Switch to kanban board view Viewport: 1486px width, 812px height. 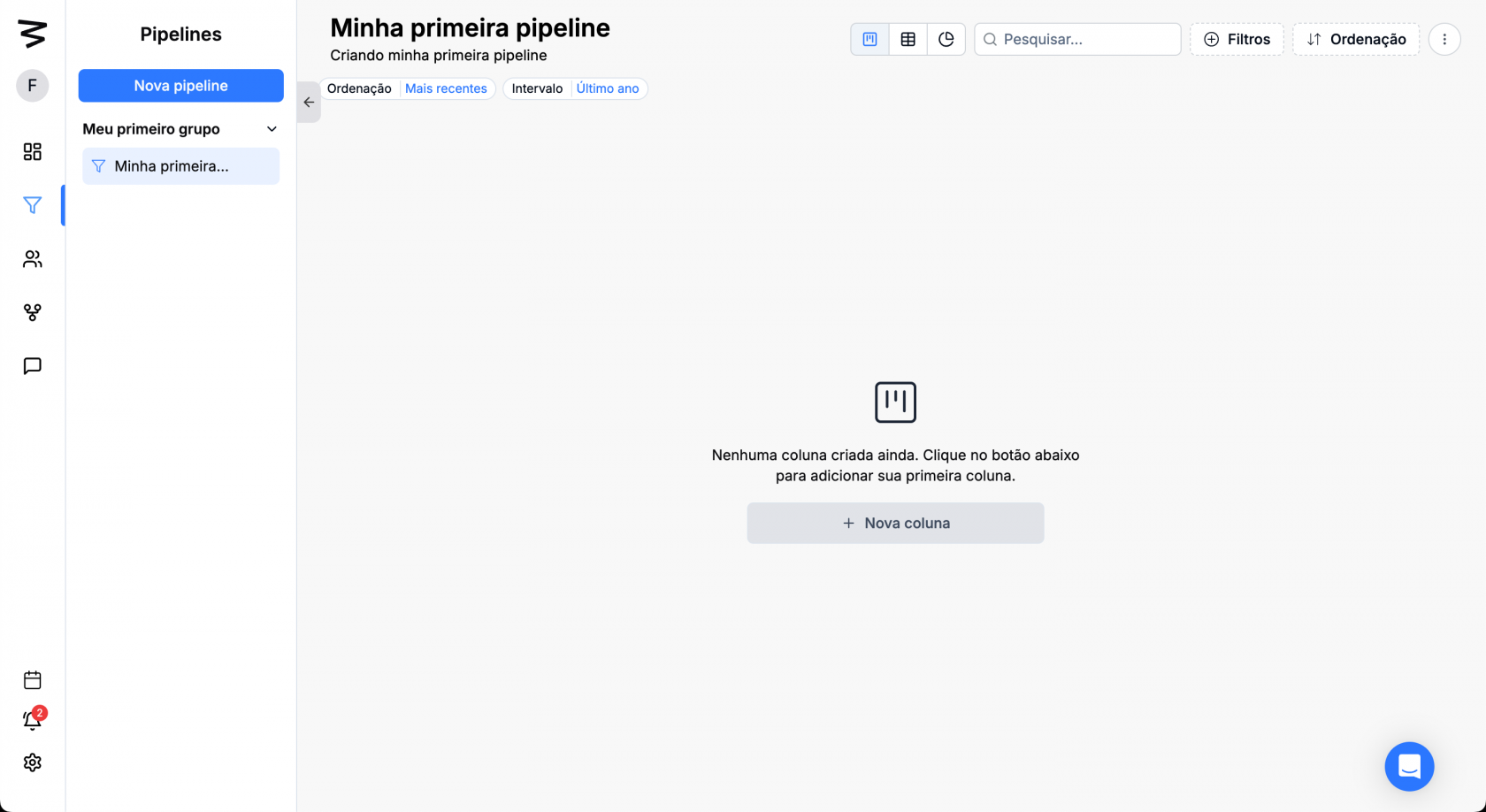pos(870,39)
